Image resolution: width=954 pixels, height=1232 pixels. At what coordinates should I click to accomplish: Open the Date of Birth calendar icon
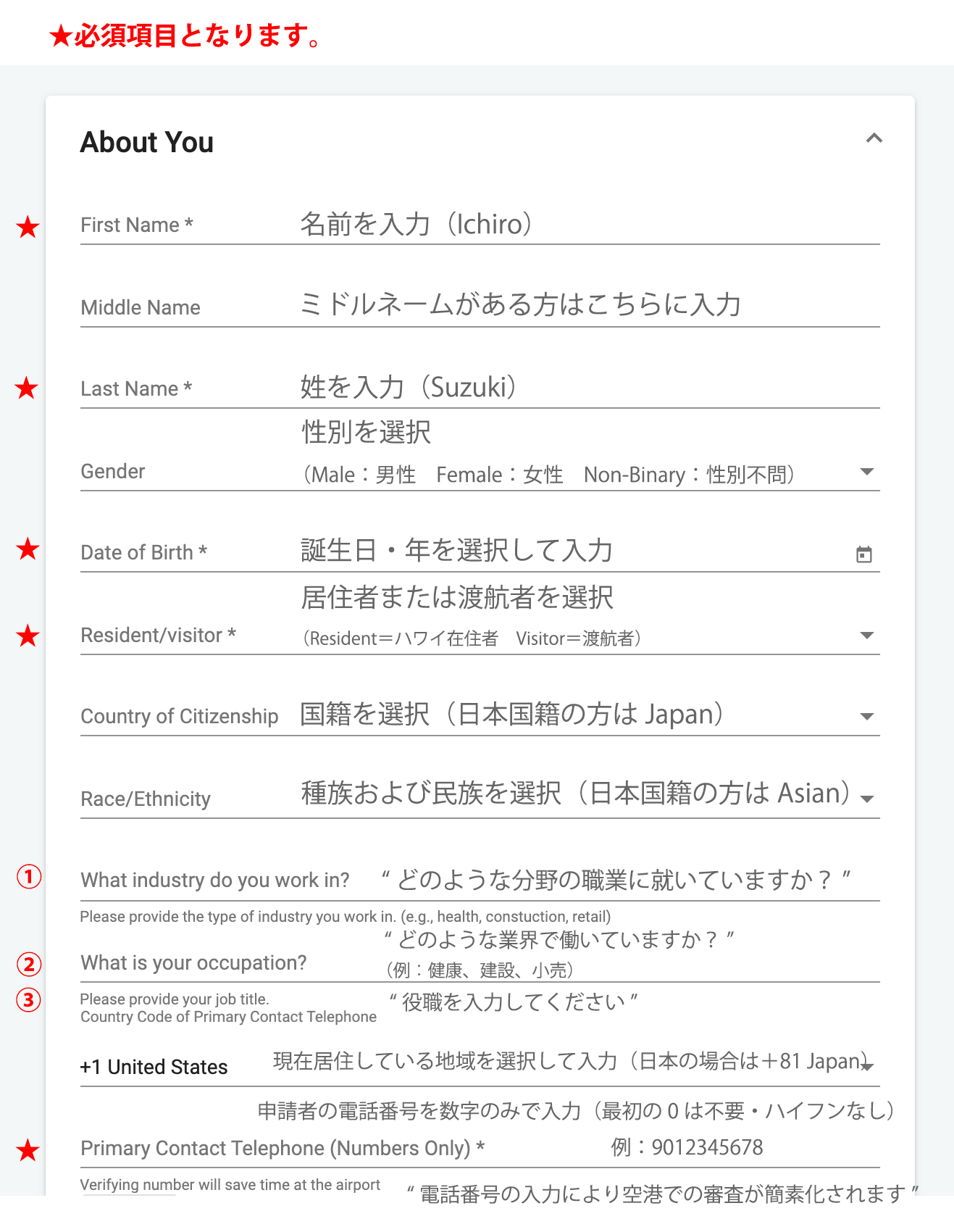click(x=863, y=554)
